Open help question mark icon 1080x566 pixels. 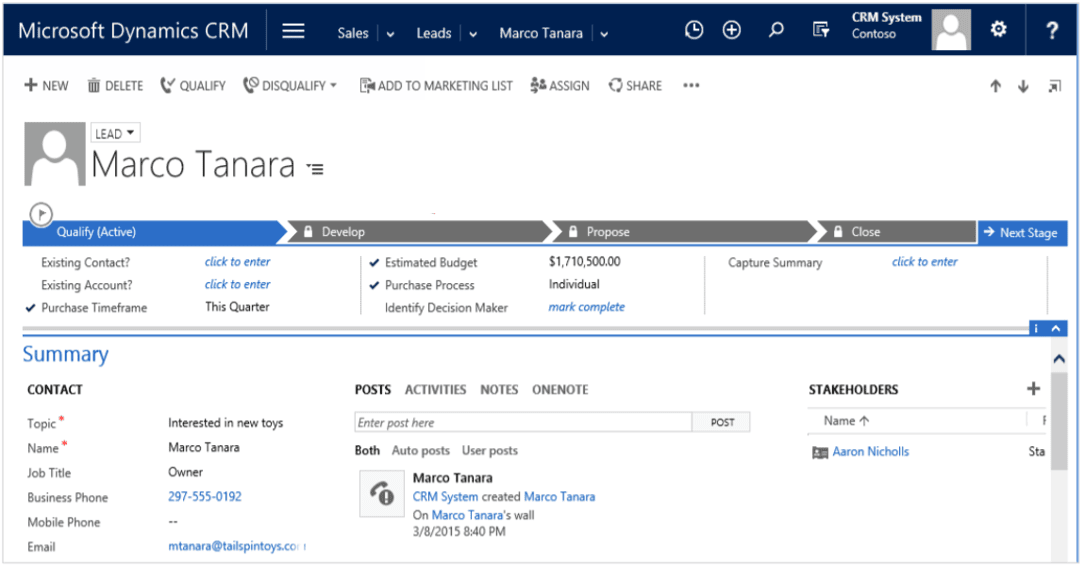pyautogui.click(x=1052, y=30)
